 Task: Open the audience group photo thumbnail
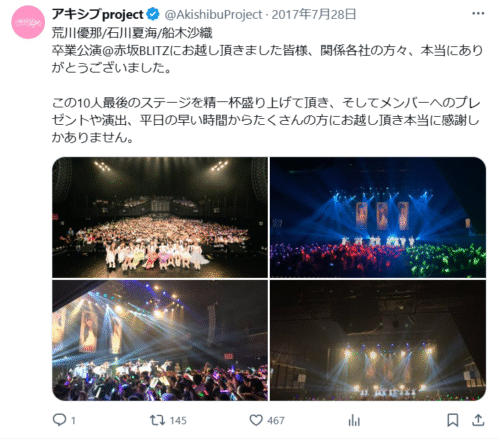pyautogui.click(x=160, y=217)
